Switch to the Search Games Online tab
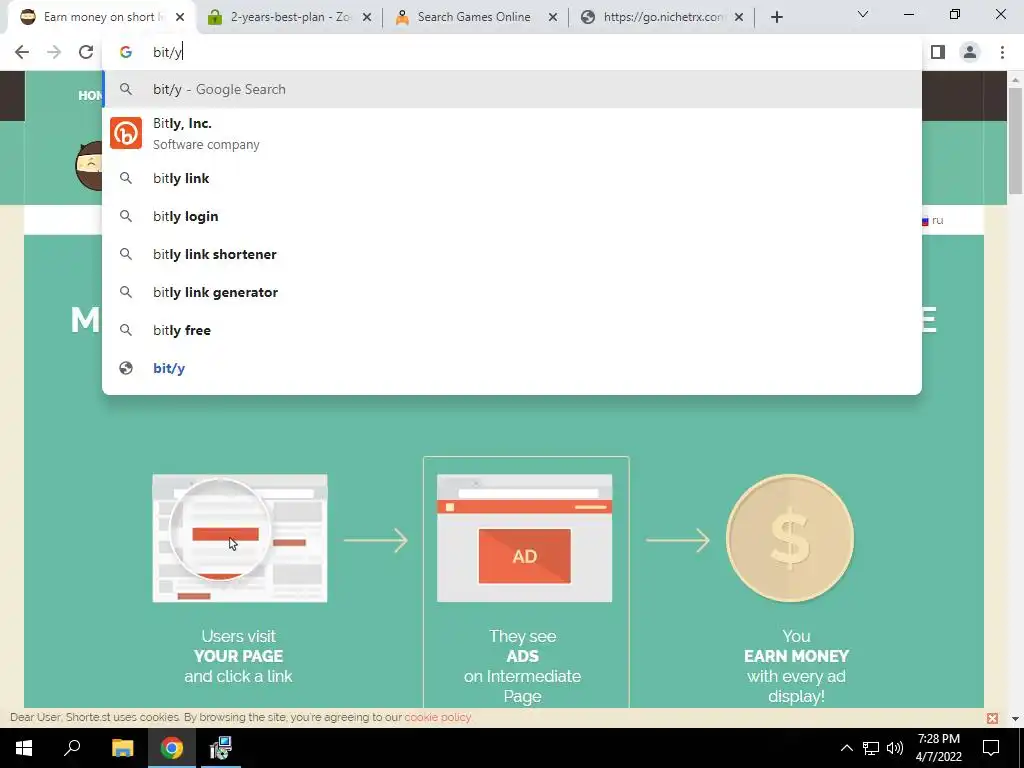This screenshot has height=768, width=1024. point(475,18)
